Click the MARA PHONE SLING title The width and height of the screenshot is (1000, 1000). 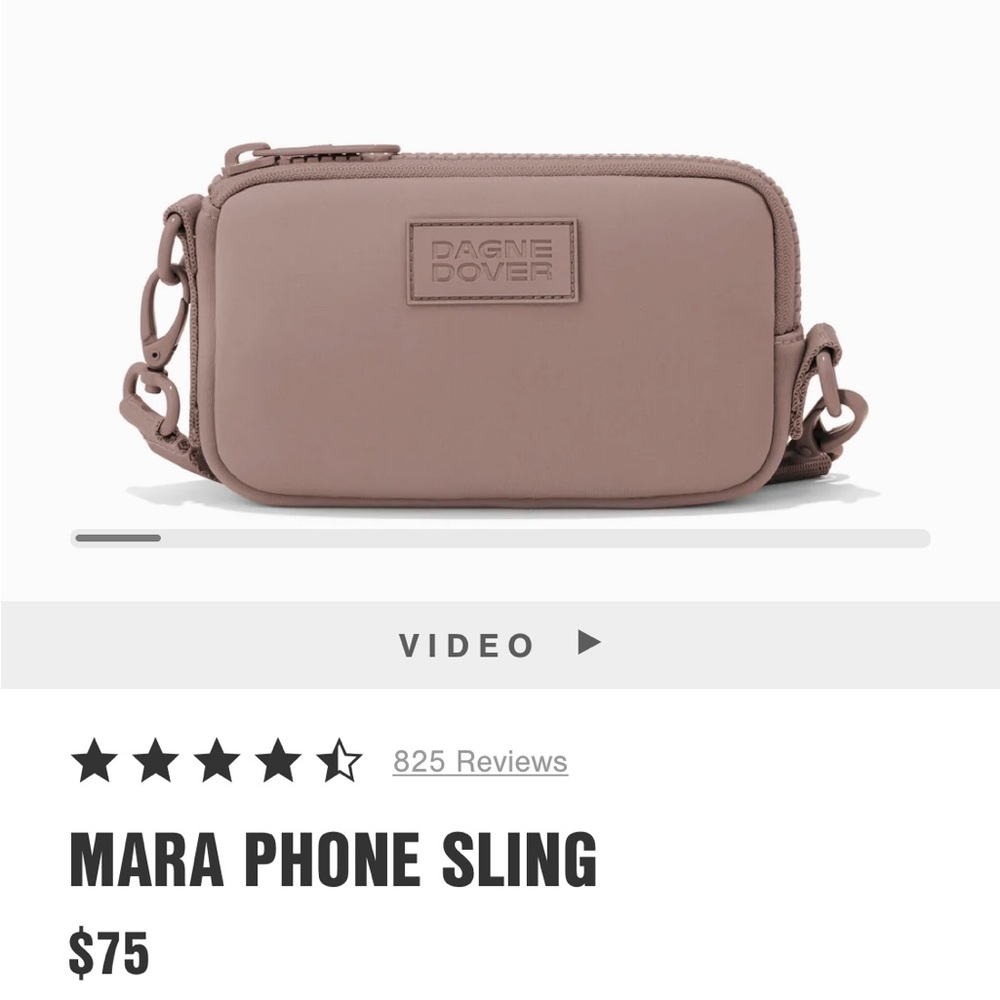tap(333, 860)
